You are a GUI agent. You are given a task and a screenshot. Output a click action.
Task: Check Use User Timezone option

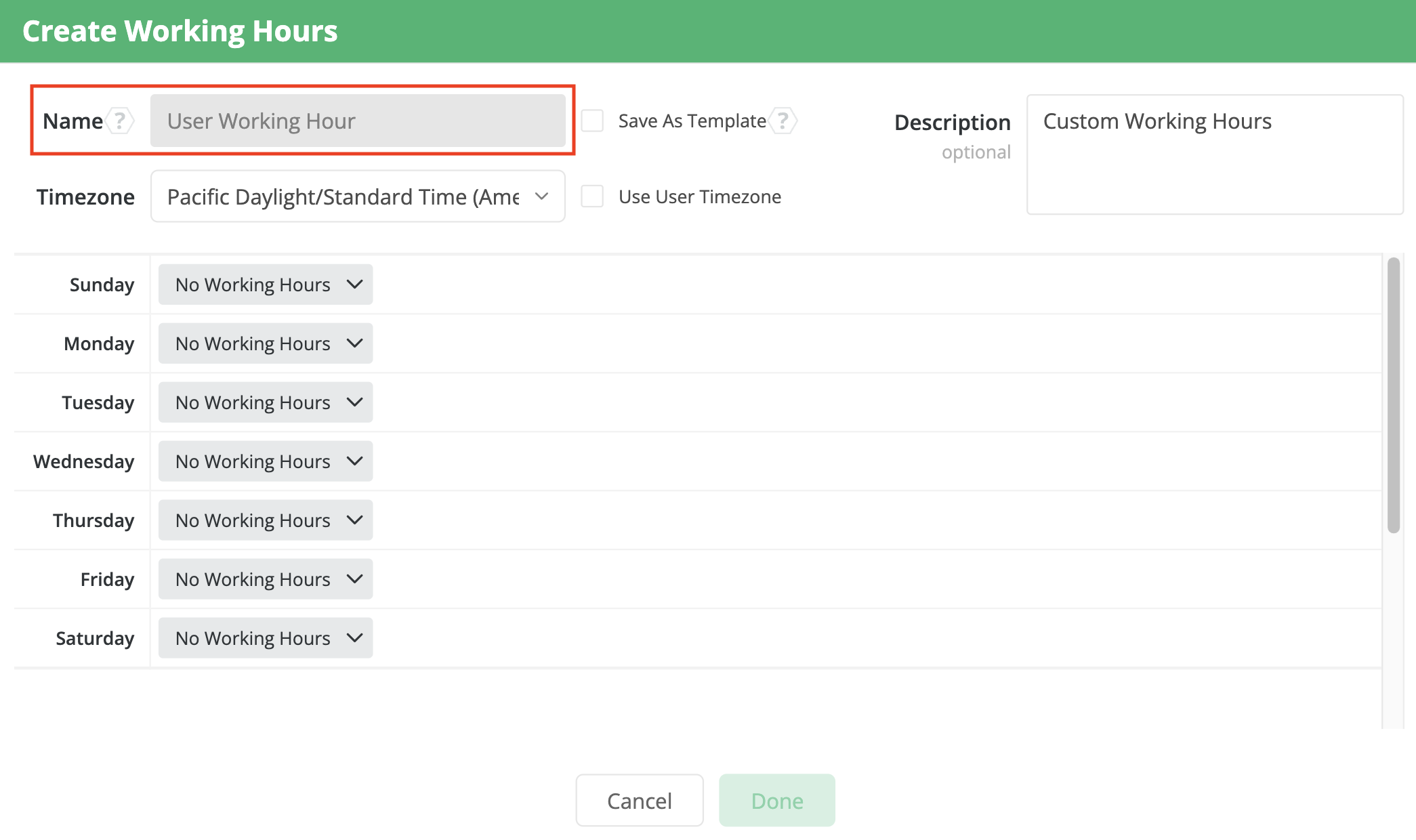[592, 196]
